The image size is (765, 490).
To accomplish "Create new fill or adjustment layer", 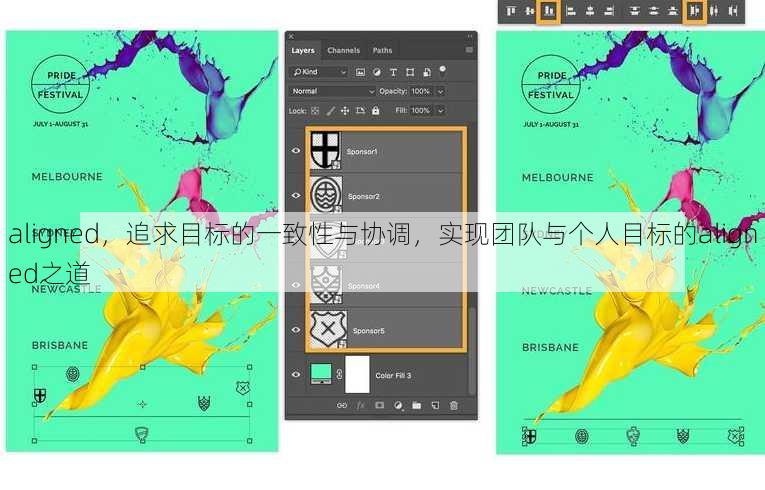I will pos(398,406).
